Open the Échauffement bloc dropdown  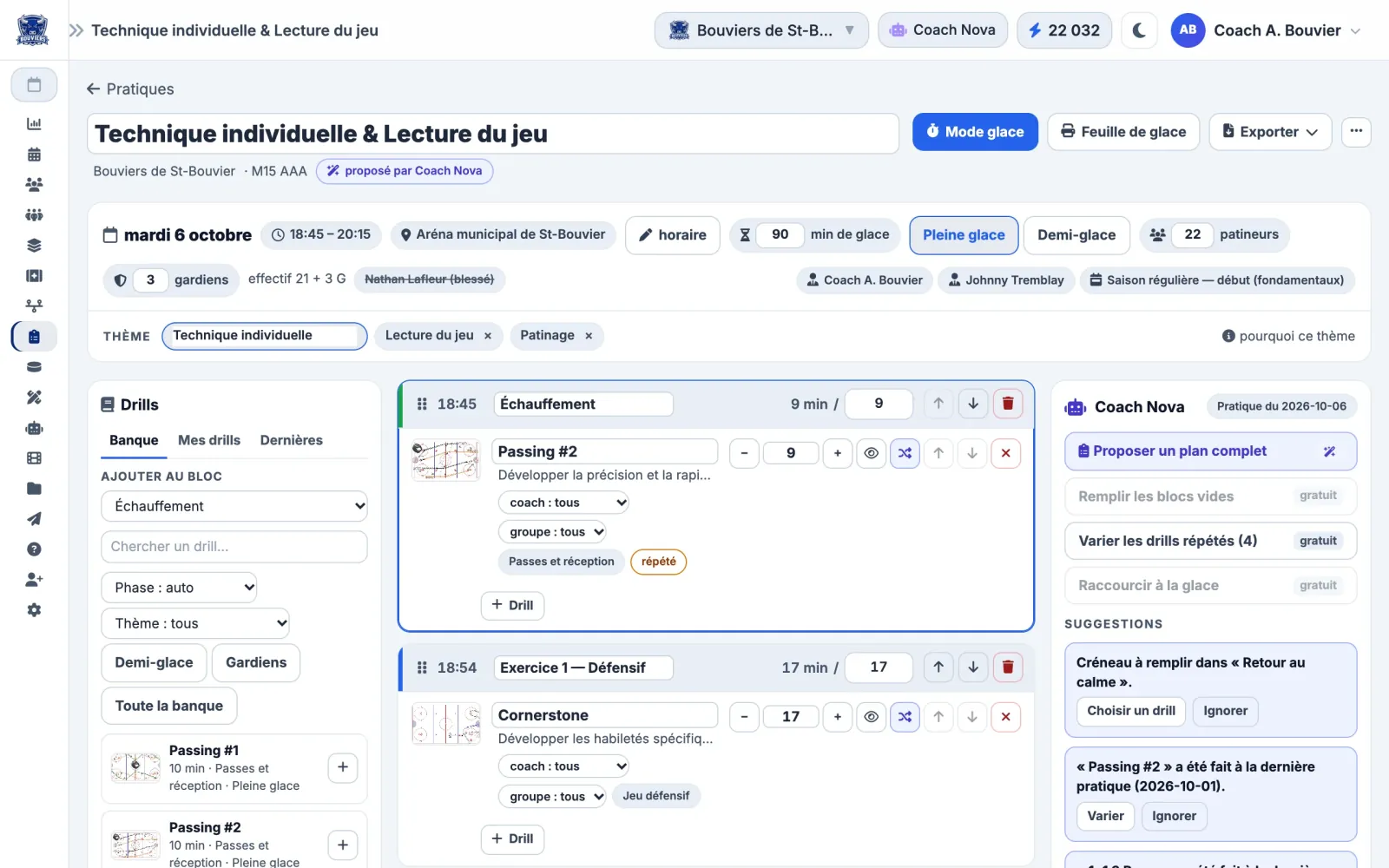coord(234,506)
